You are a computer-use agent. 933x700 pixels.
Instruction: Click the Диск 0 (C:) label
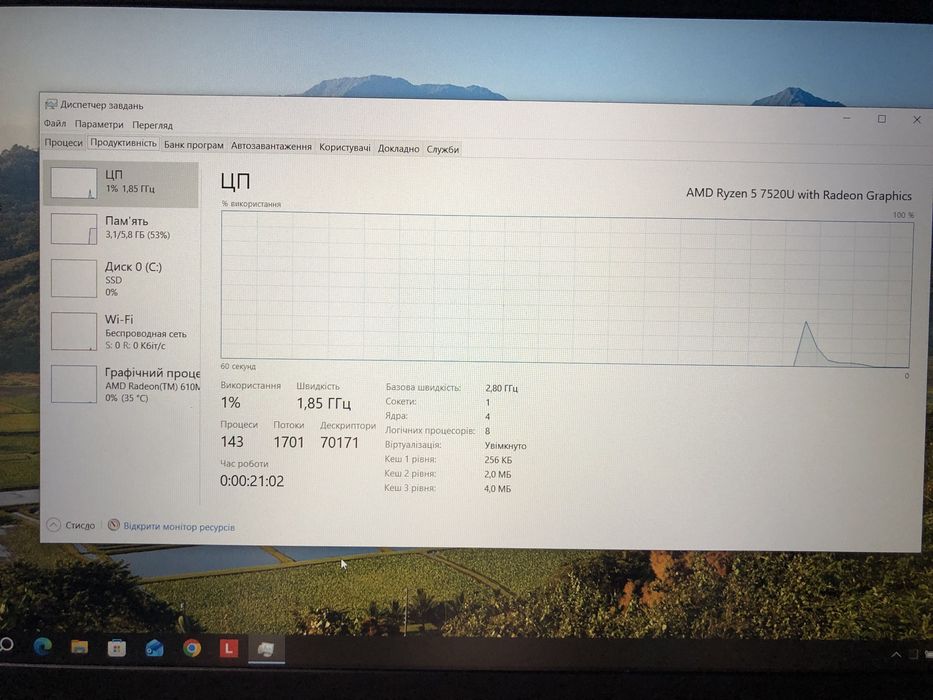(x=133, y=267)
